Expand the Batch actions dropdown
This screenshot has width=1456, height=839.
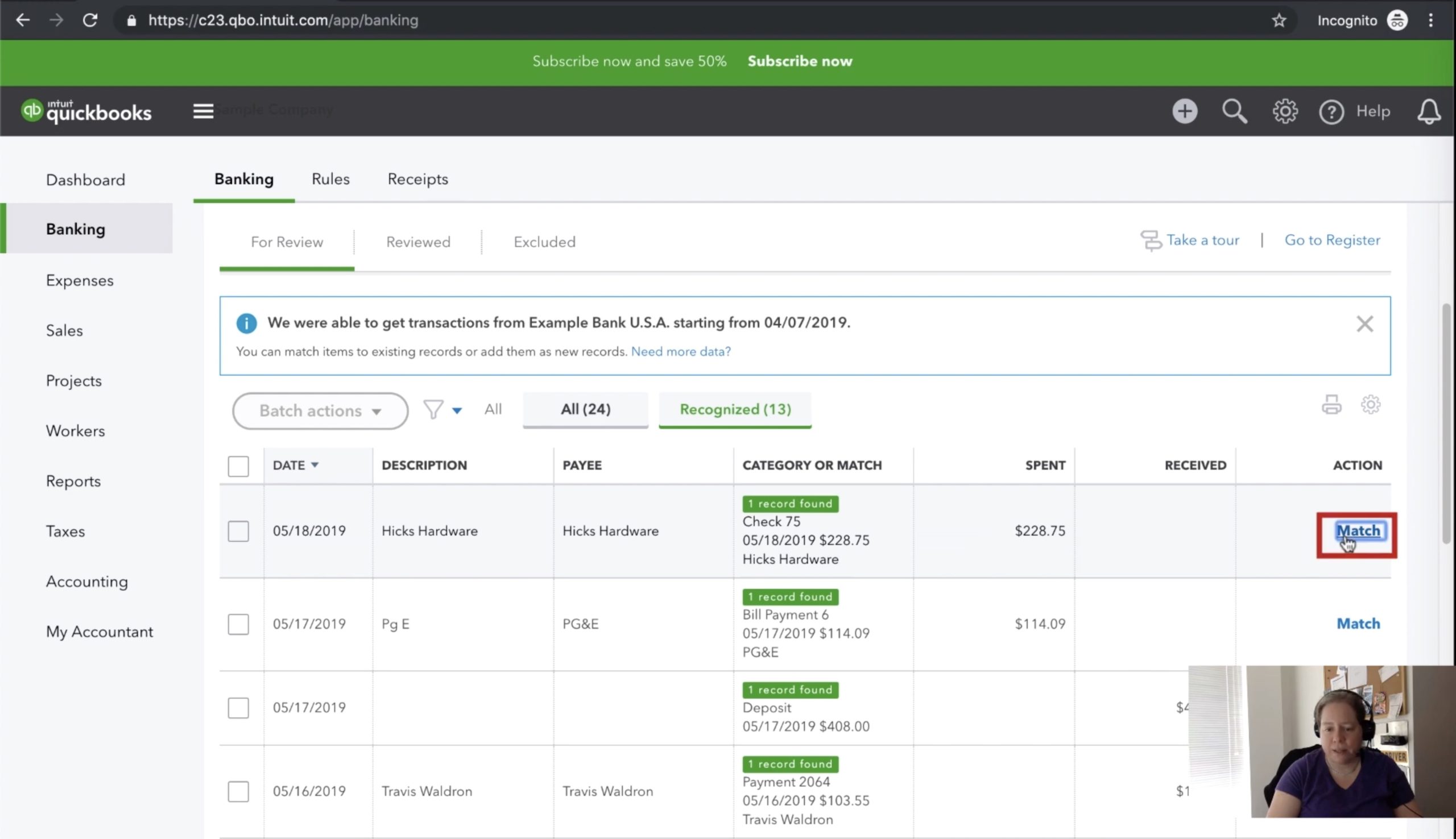pyautogui.click(x=320, y=411)
